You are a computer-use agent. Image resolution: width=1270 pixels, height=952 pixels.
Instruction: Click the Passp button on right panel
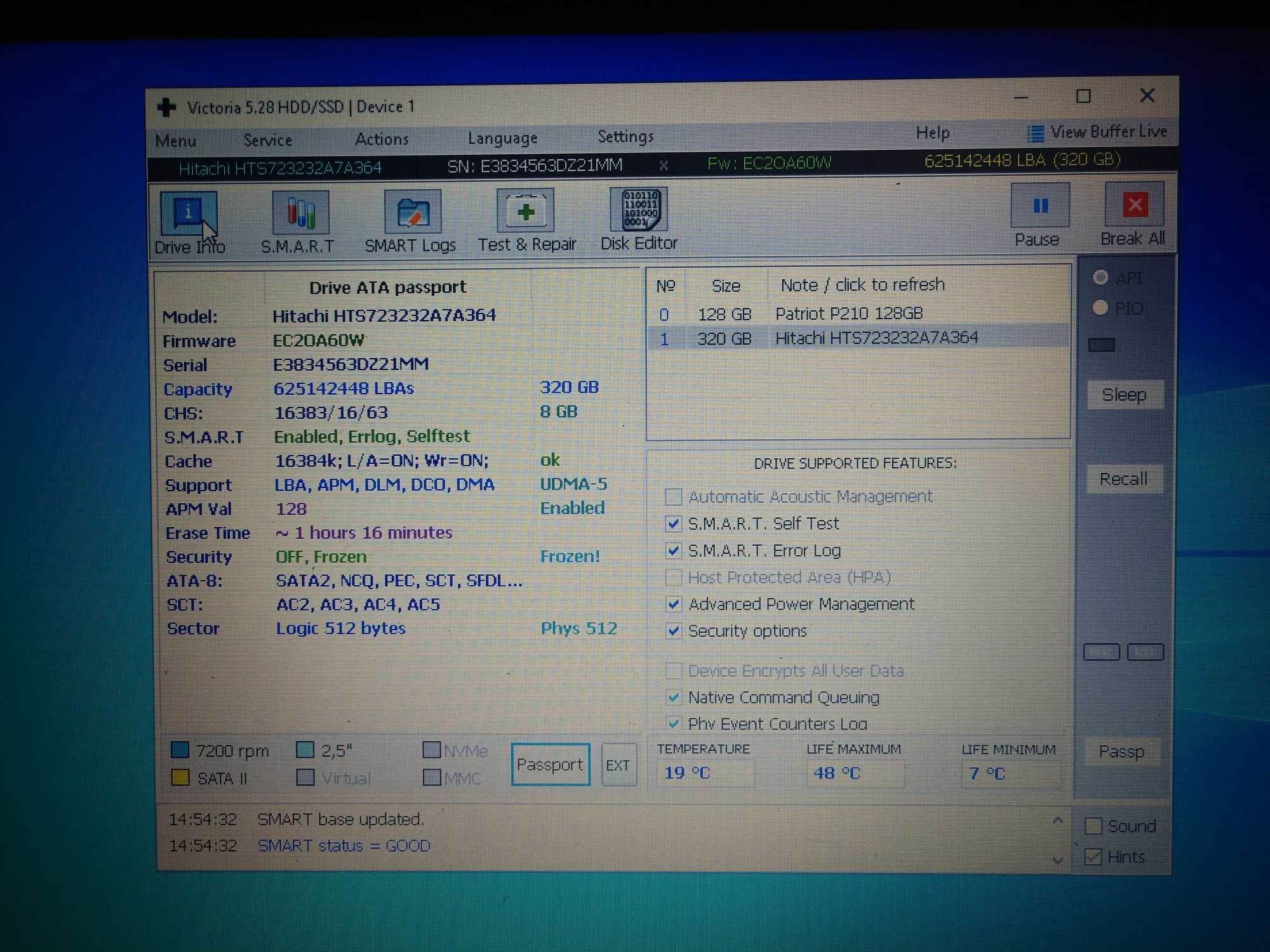coord(1121,752)
